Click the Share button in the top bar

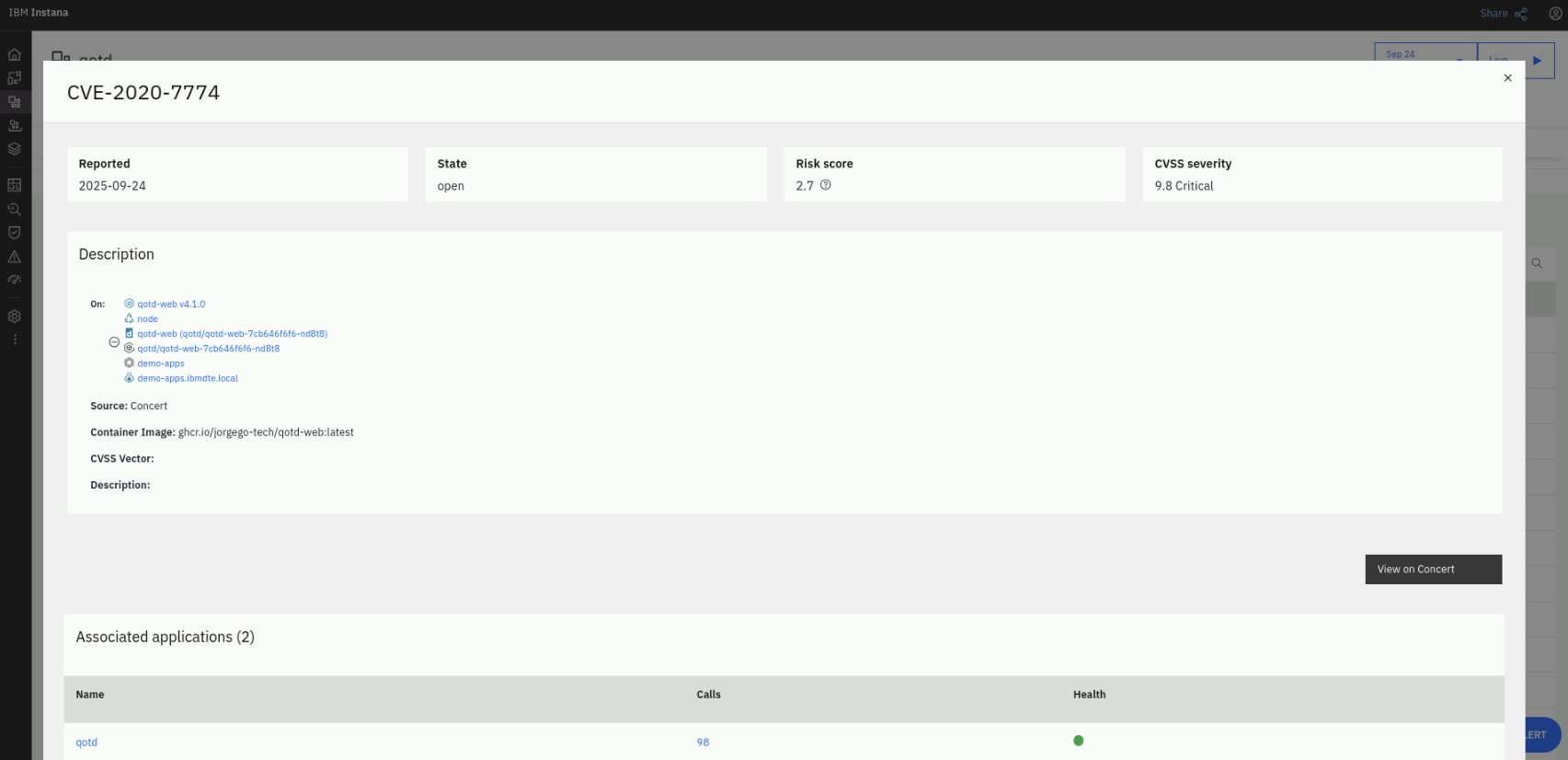coord(1503,14)
